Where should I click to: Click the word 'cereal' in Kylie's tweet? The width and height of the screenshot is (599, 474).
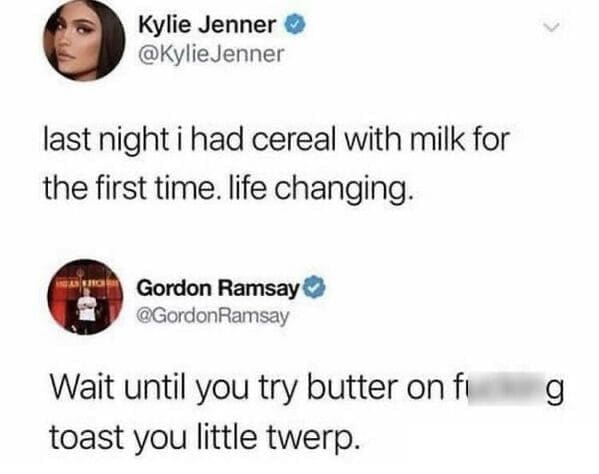293,140
